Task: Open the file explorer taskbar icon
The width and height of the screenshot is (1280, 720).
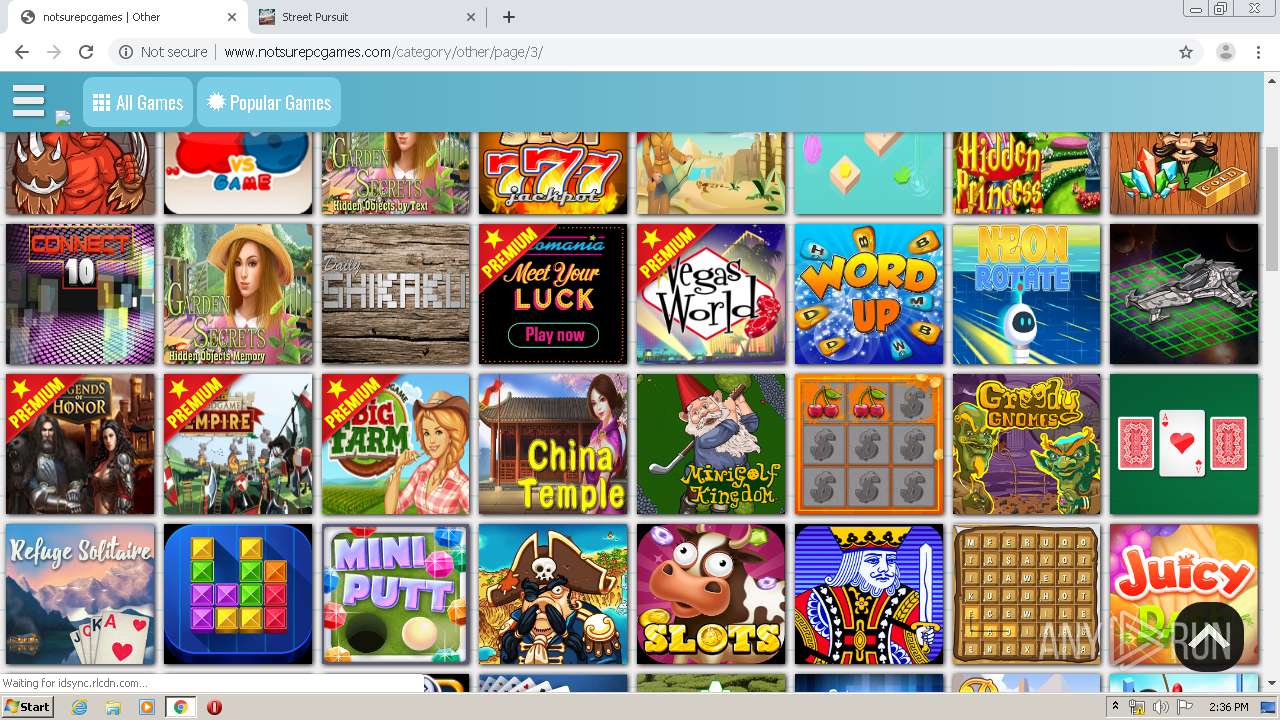Action: pyautogui.click(x=113, y=707)
